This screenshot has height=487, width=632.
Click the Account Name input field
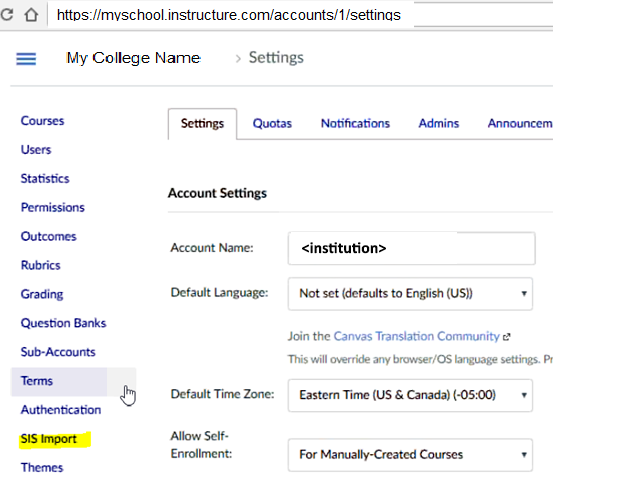click(410, 248)
